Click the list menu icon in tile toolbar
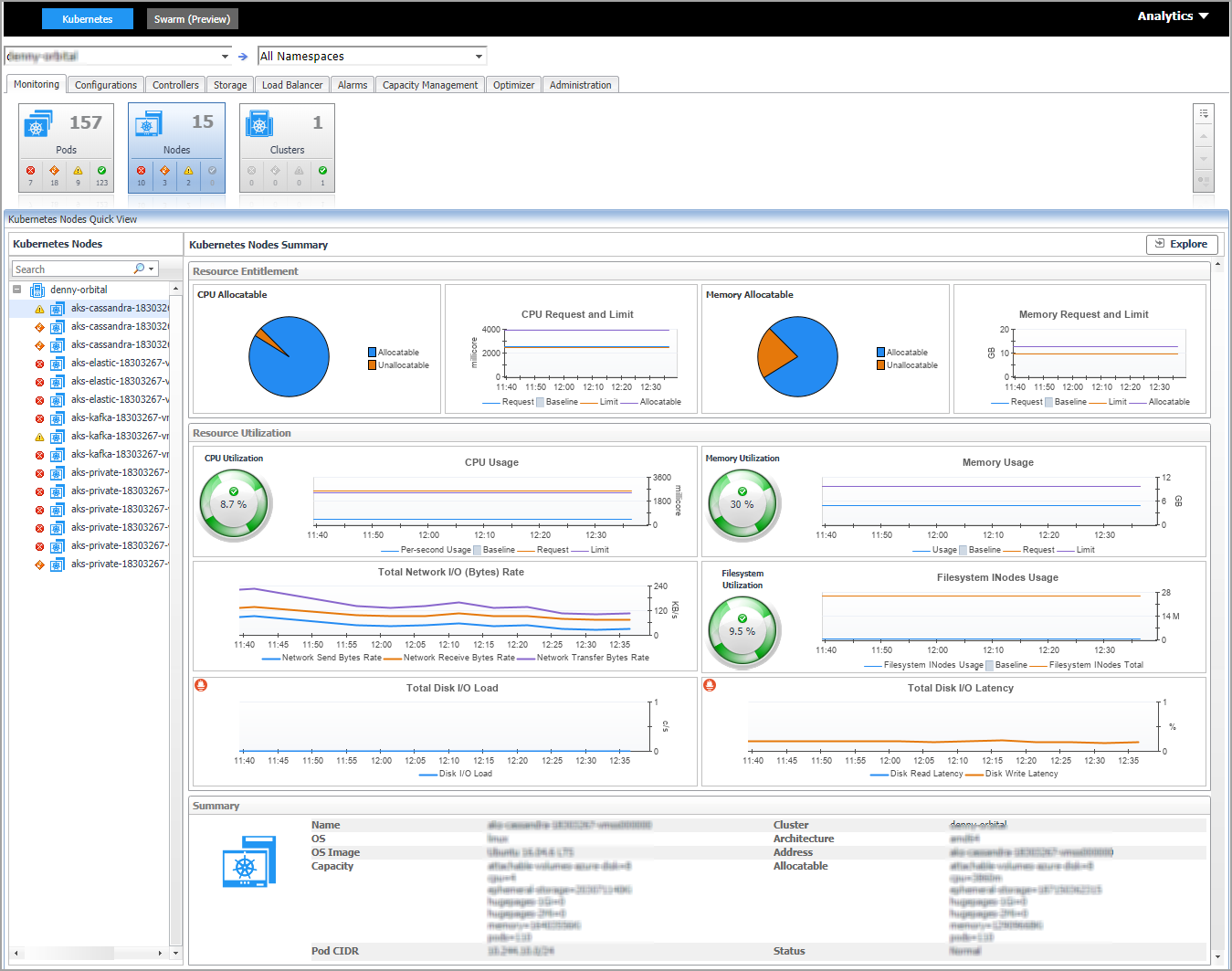Screen dimensions: 1232x971 (1204, 113)
